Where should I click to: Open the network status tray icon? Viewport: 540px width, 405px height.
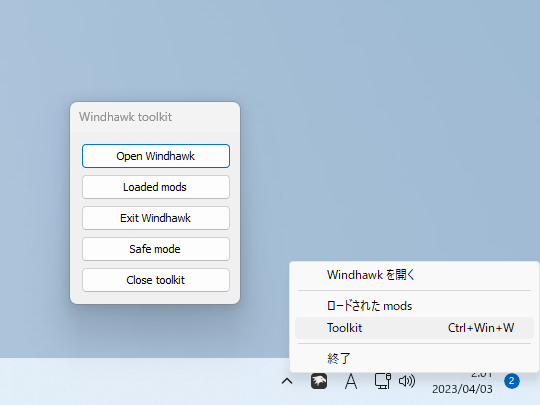point(383,381)
